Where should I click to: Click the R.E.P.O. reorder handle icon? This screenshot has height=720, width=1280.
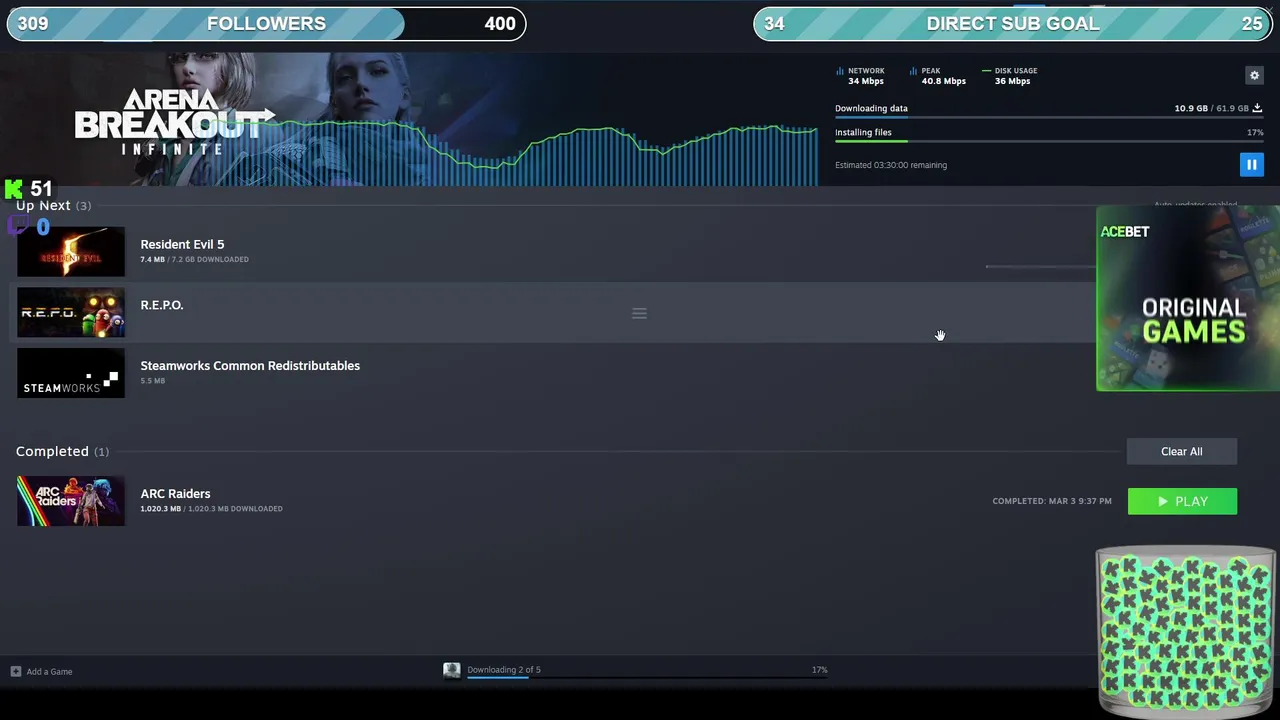point(639,313)
